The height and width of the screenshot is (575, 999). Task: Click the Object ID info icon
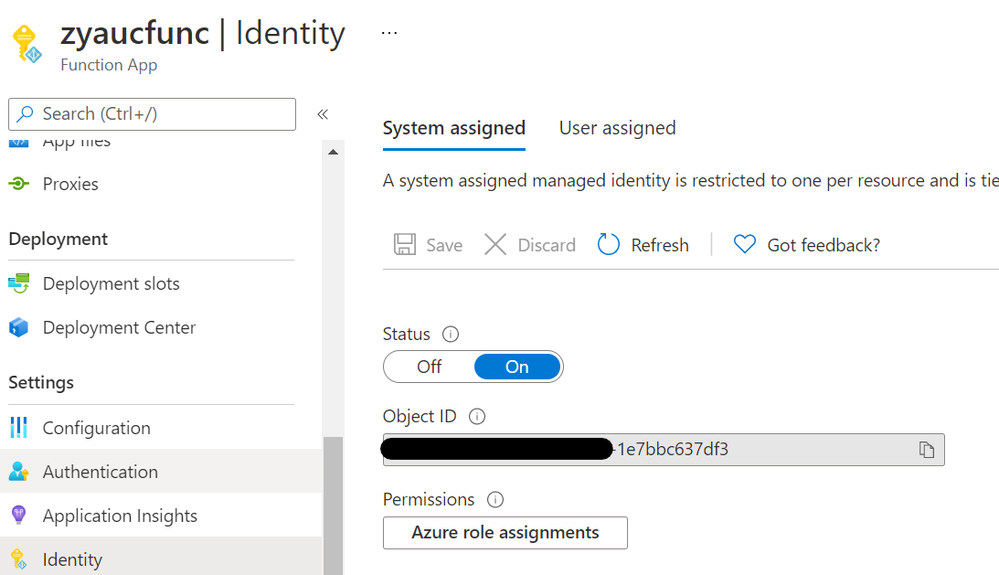tap(477, 416)
